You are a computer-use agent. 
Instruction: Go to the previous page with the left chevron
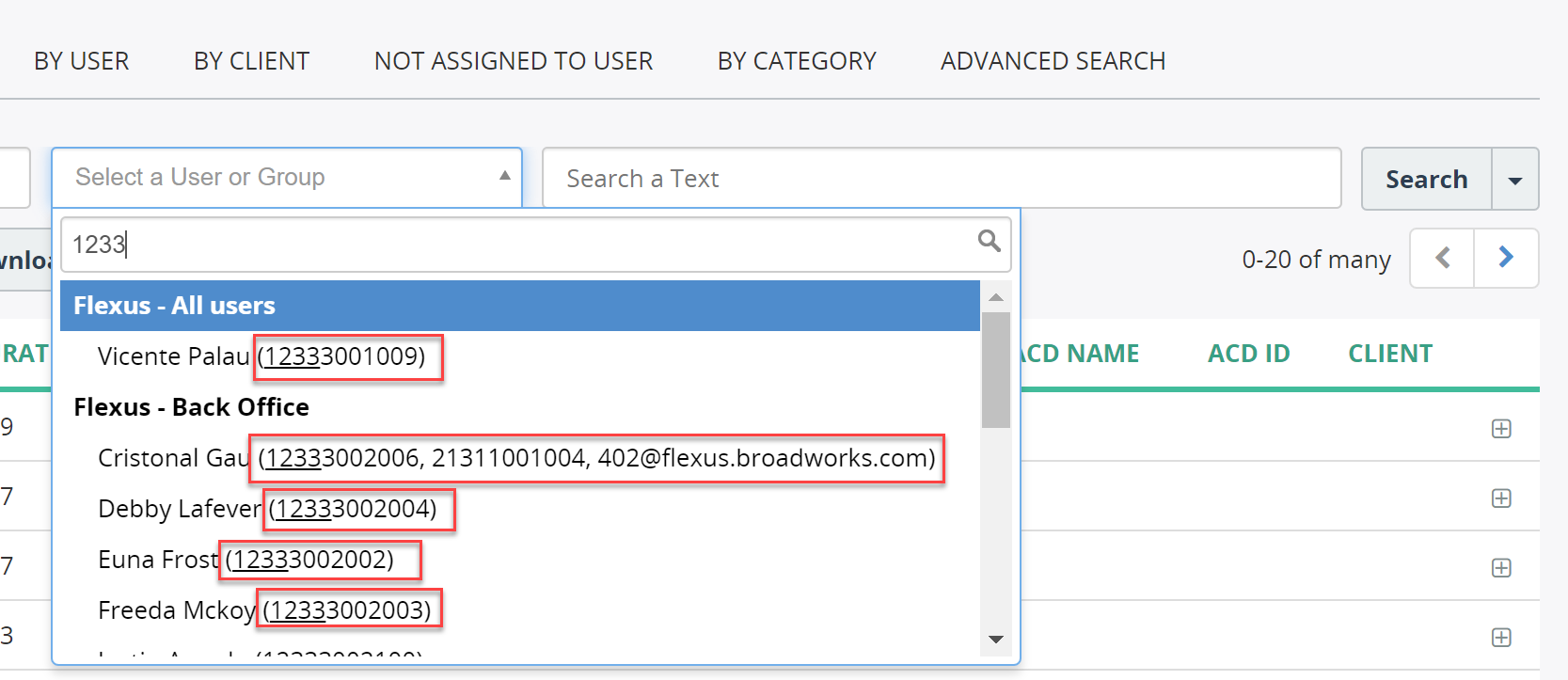[x=1442, y=258]
